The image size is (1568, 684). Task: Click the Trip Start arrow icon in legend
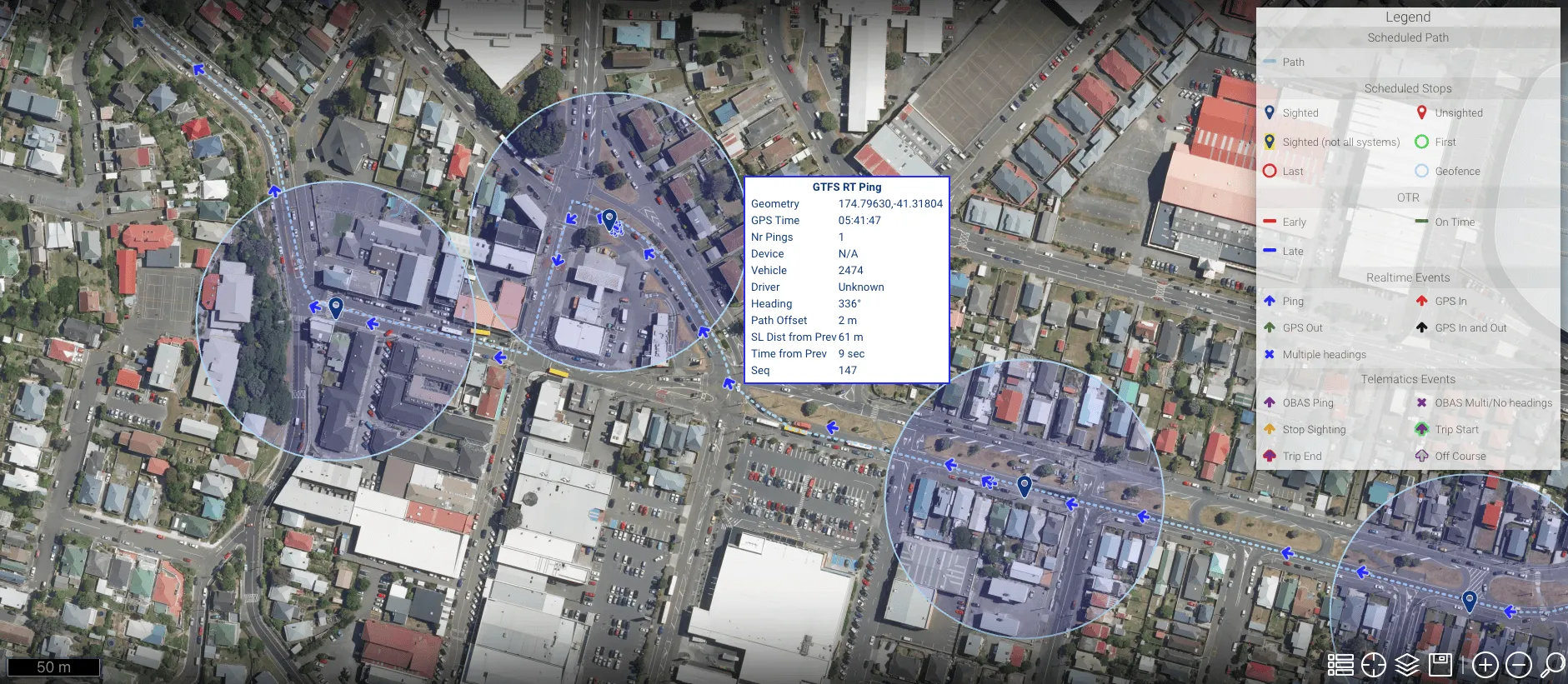(1422, 429)
